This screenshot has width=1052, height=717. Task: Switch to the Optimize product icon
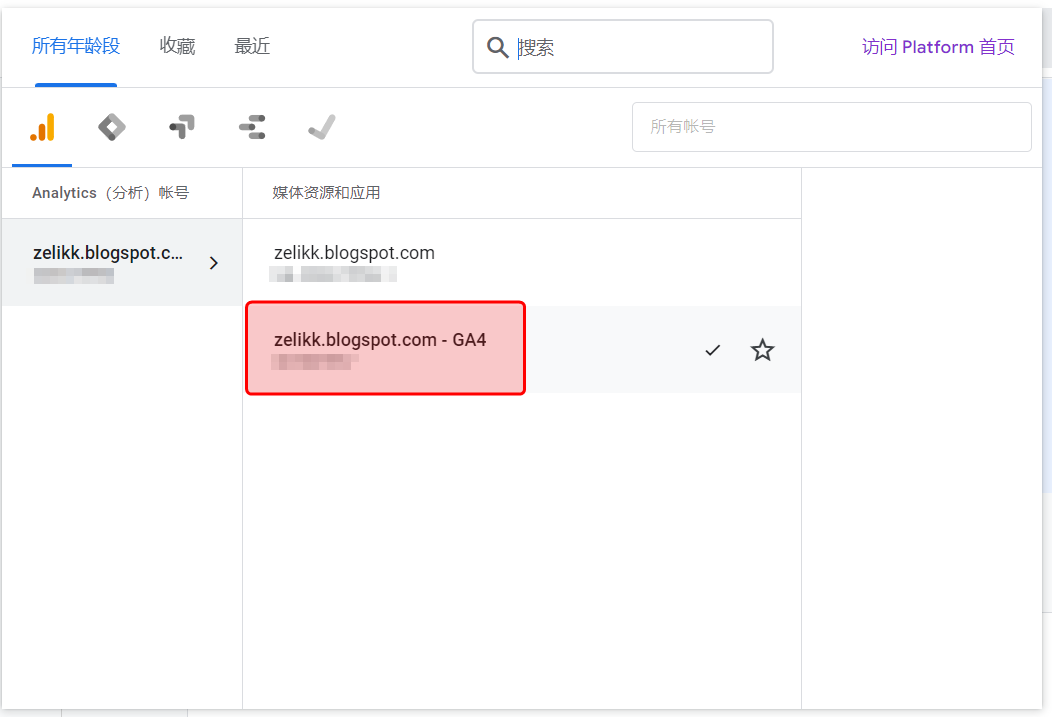182,127
